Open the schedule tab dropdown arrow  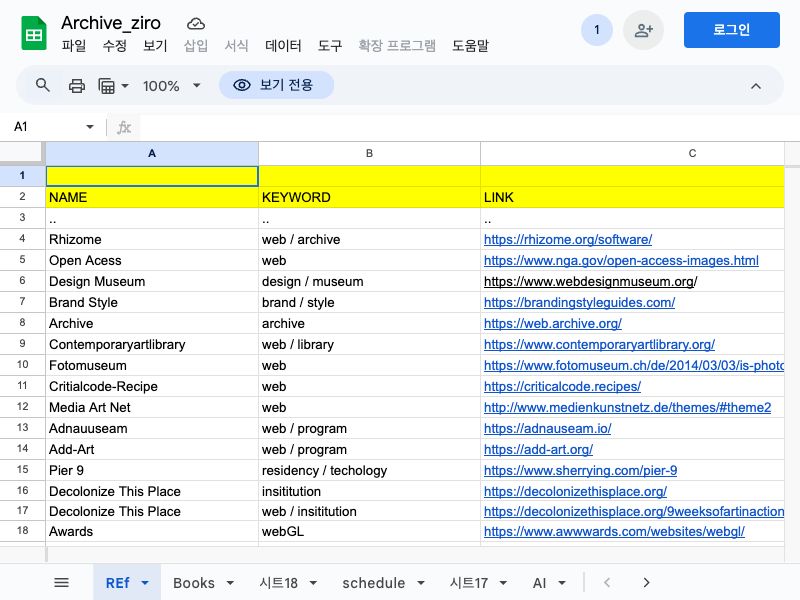pos(421,583)
